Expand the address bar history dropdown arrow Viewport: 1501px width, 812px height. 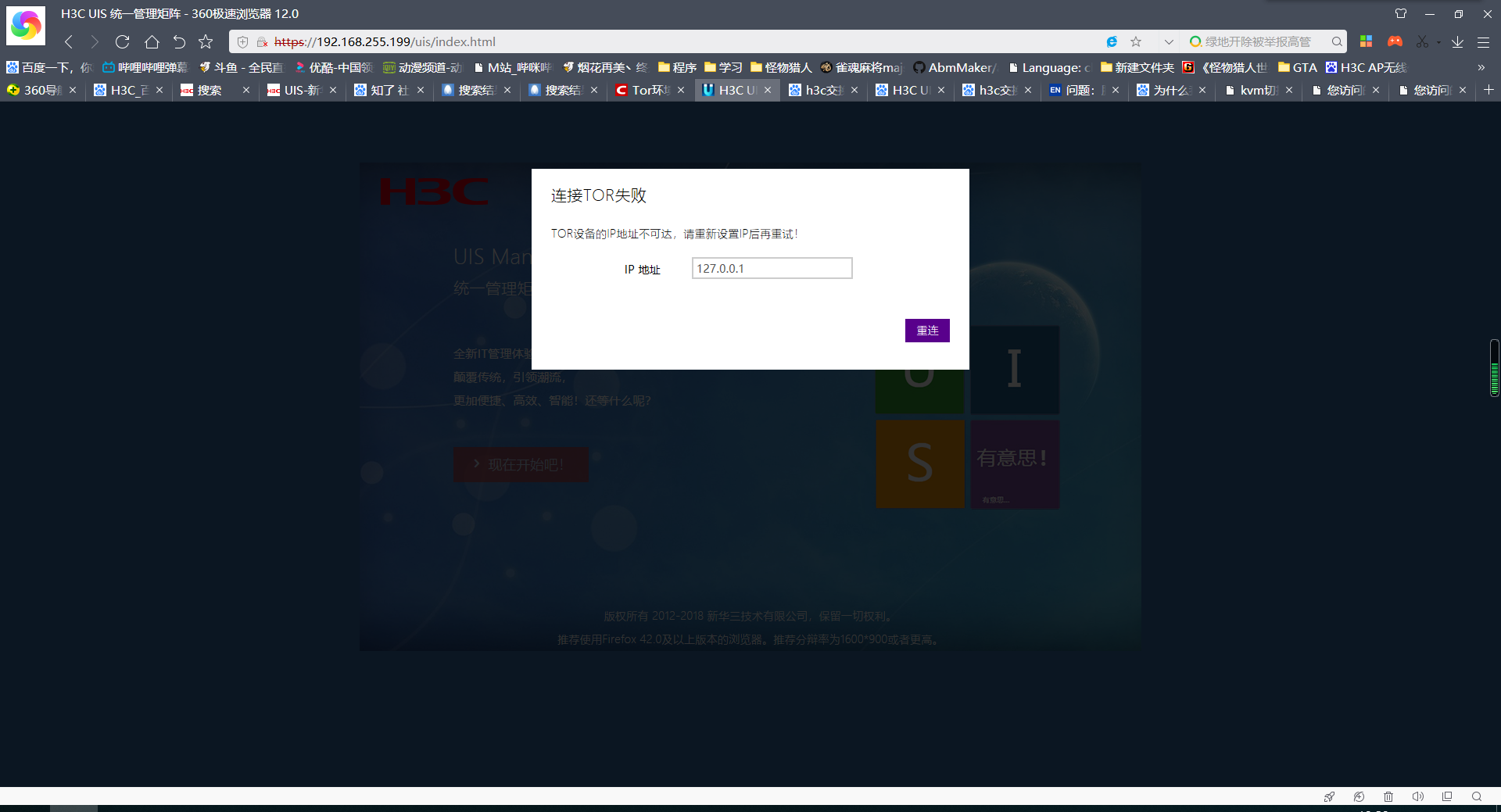coord(1169,42)
